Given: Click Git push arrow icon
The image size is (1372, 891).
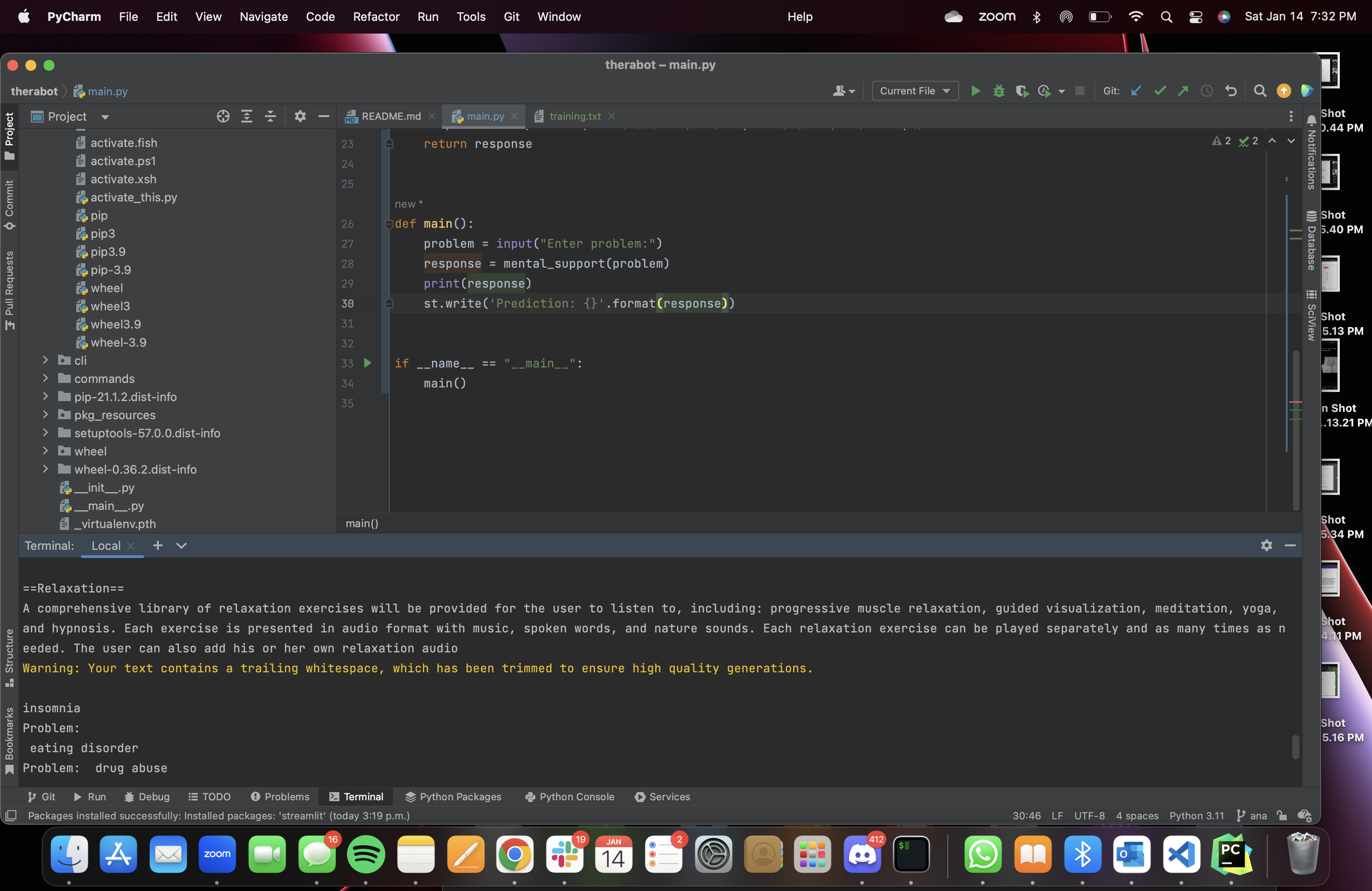Looking at the screenshot, I should [1183, 91].
